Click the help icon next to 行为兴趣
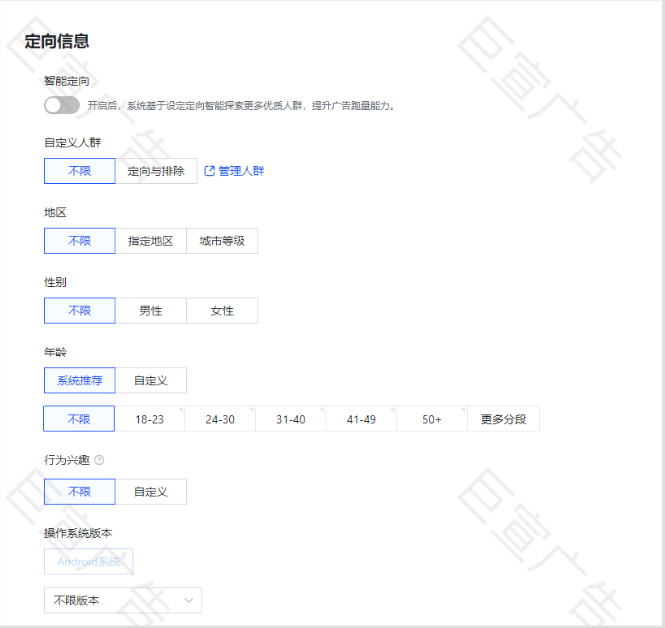The image size is (665, 628). [99, 460]
